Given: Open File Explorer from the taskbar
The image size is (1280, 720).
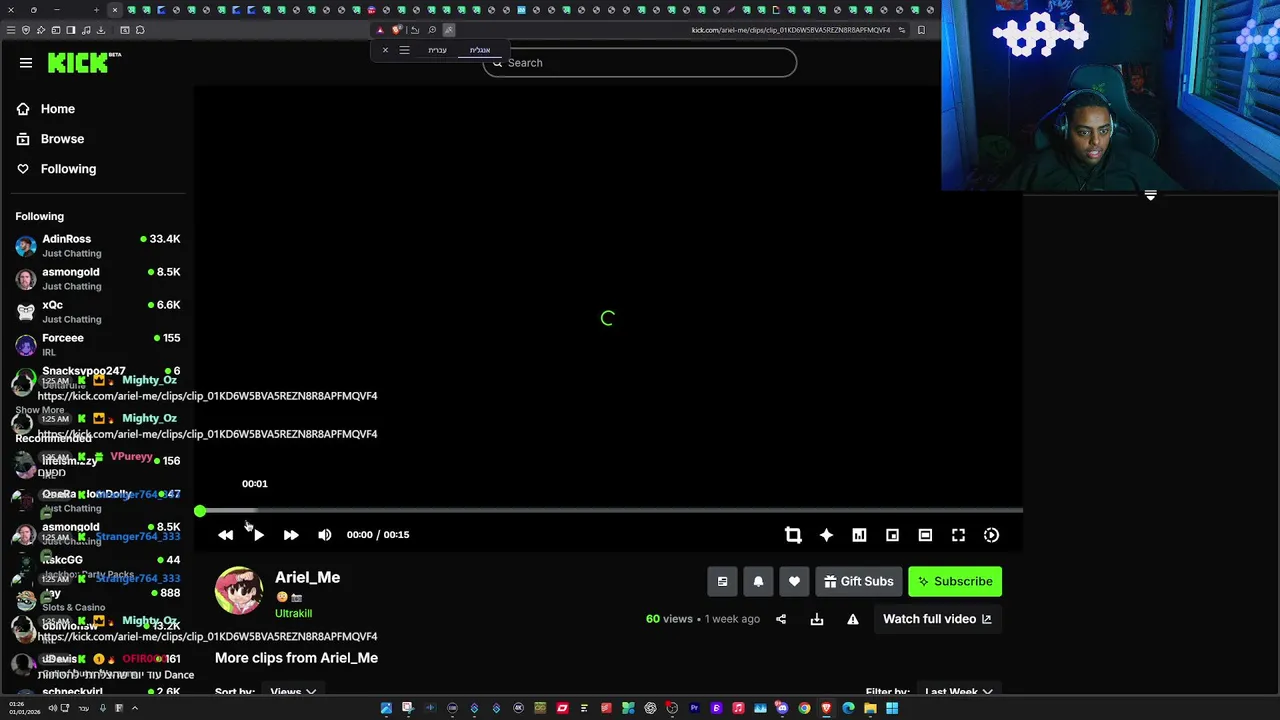Looking at the screenshot, I should pyautogui.click(x=870, y=708).
